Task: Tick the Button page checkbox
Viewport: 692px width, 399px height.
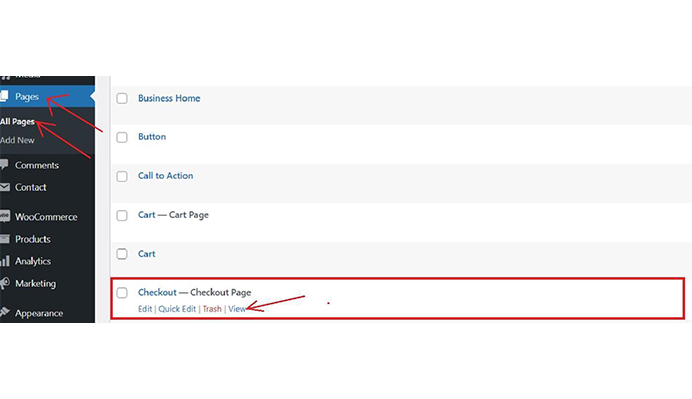Action: [122, 137]
